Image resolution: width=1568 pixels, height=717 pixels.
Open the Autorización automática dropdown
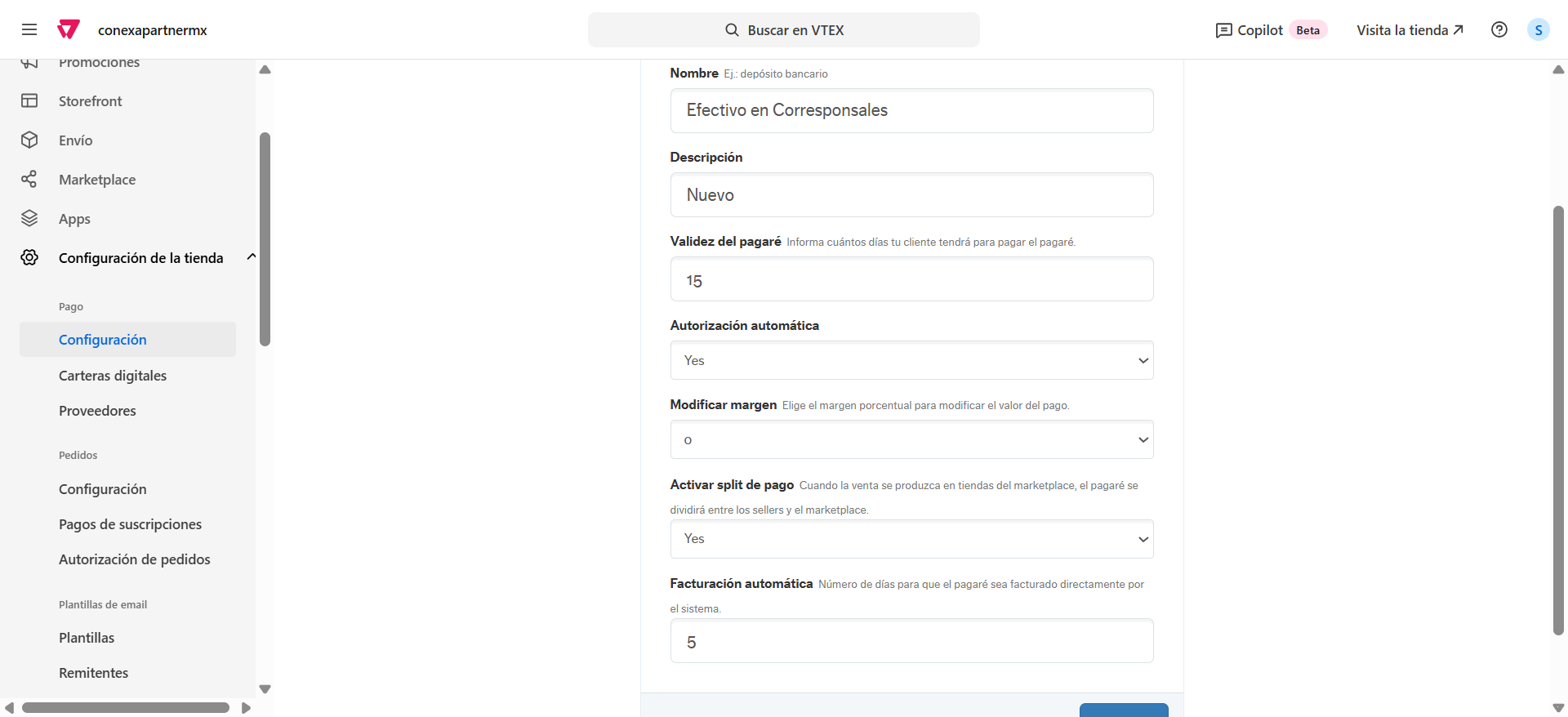(x=911, y=360)
